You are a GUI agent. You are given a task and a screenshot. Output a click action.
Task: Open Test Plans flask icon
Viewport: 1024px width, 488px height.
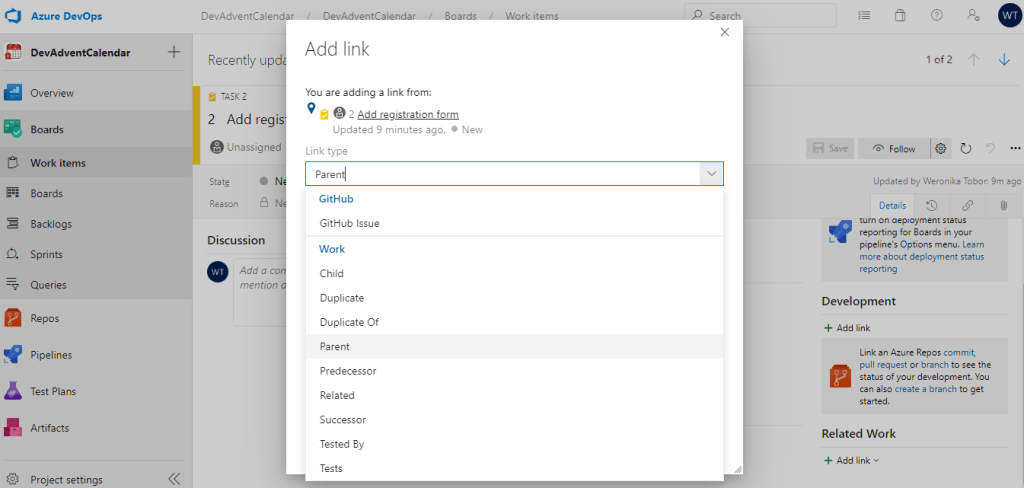click(13, 391)
